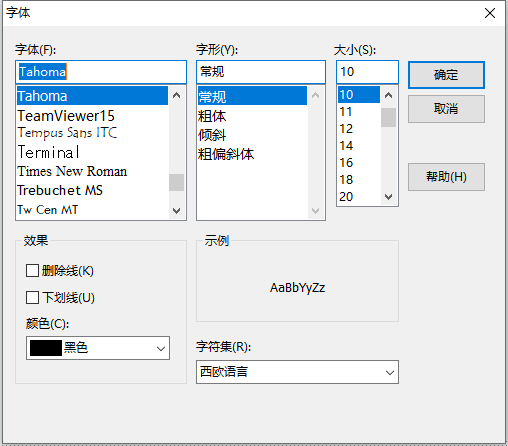The width and height of the screenshot is (508, 446).
Task: Open the 颜色 color dropdown
Action: pos(98,348)
